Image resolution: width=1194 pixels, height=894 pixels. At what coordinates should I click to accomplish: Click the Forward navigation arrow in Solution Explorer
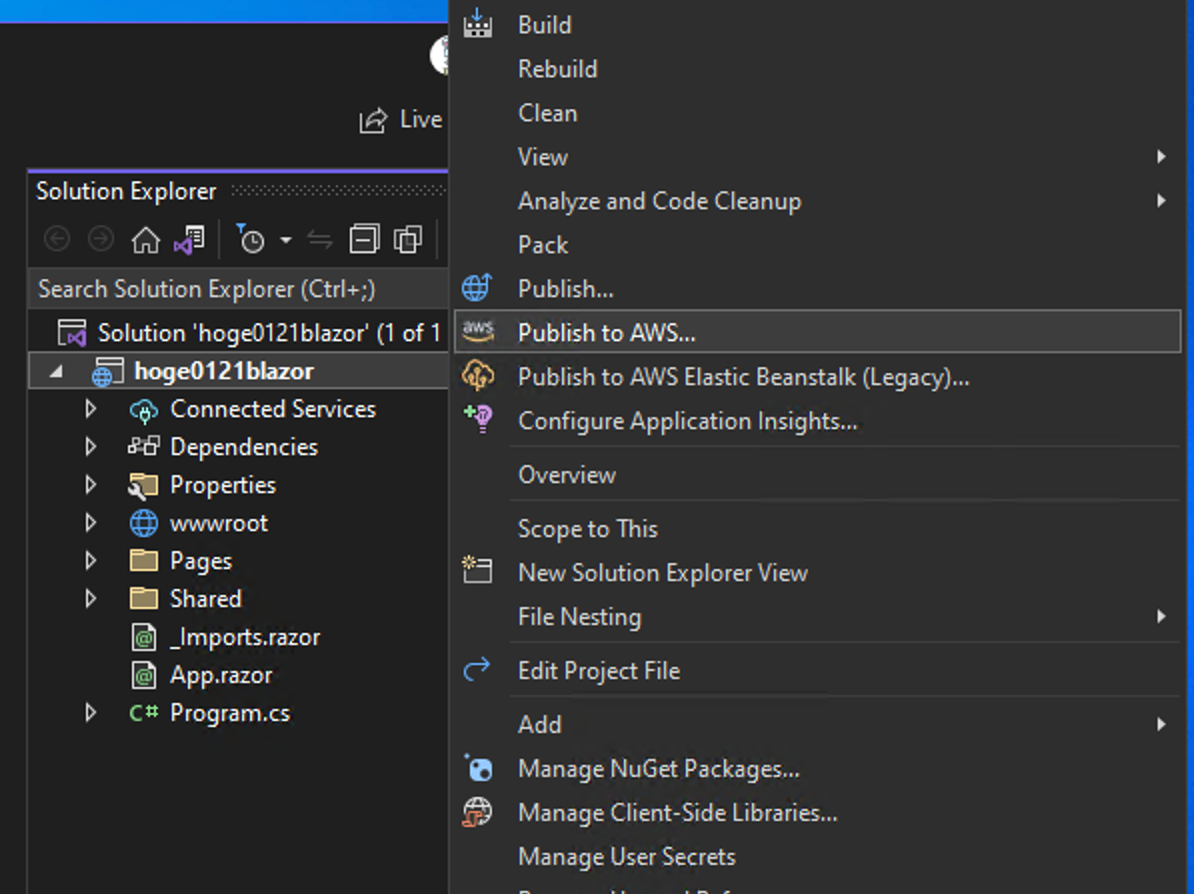(101, 240)
